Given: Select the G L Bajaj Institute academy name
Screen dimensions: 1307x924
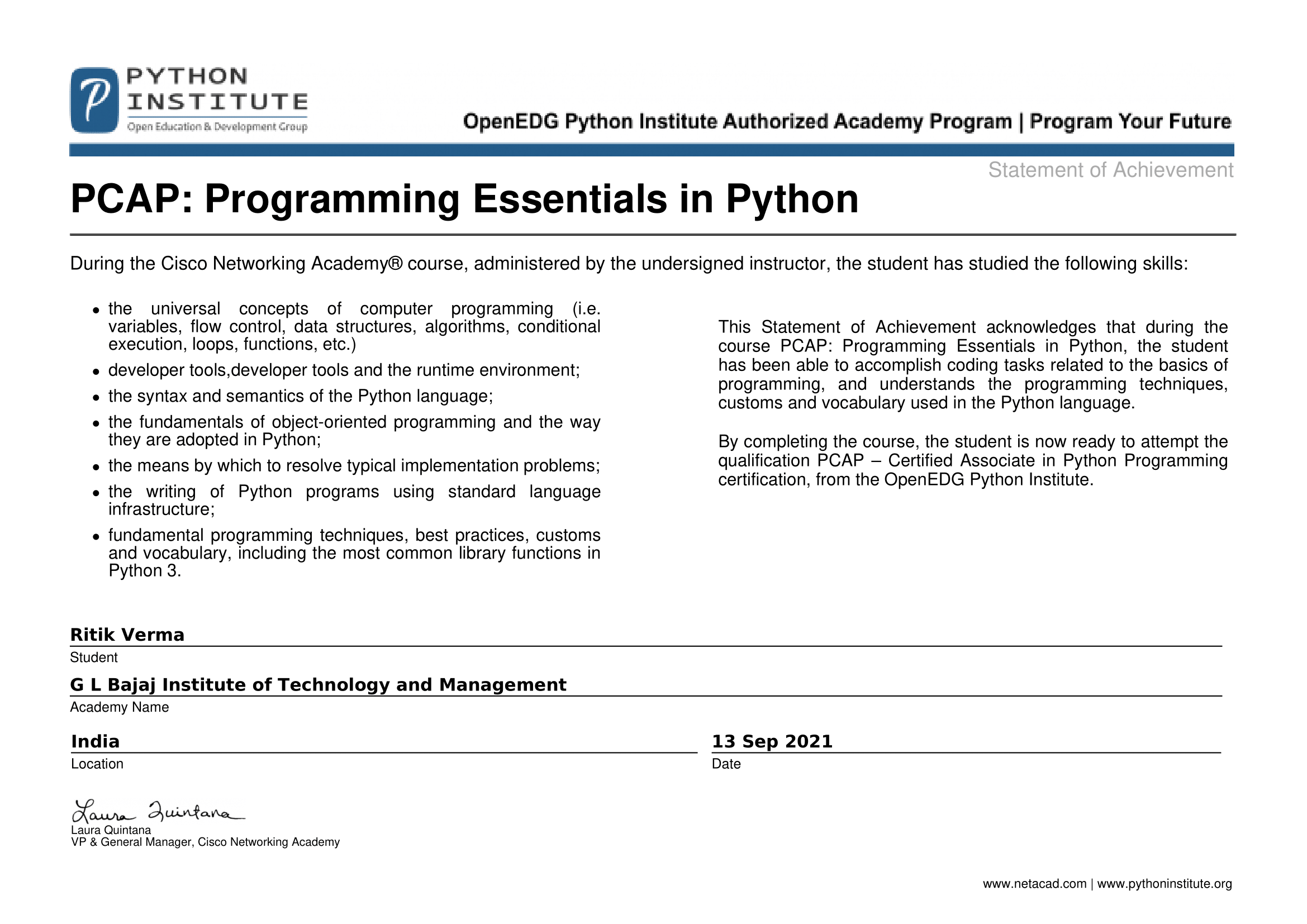Looking at the screenshot, I should (317, 684).
